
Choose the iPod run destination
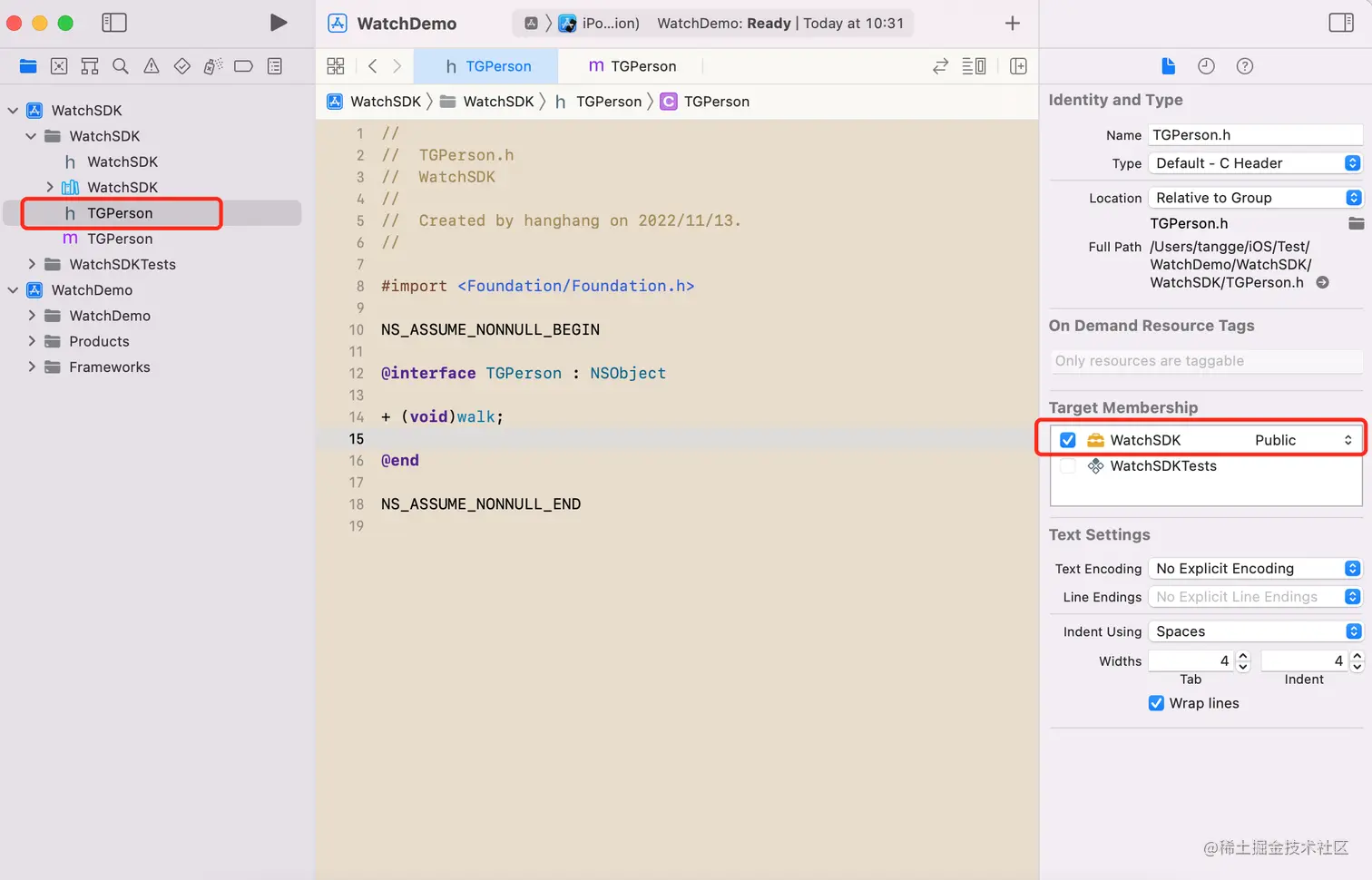pyautogui.click(x=599, y=24)
